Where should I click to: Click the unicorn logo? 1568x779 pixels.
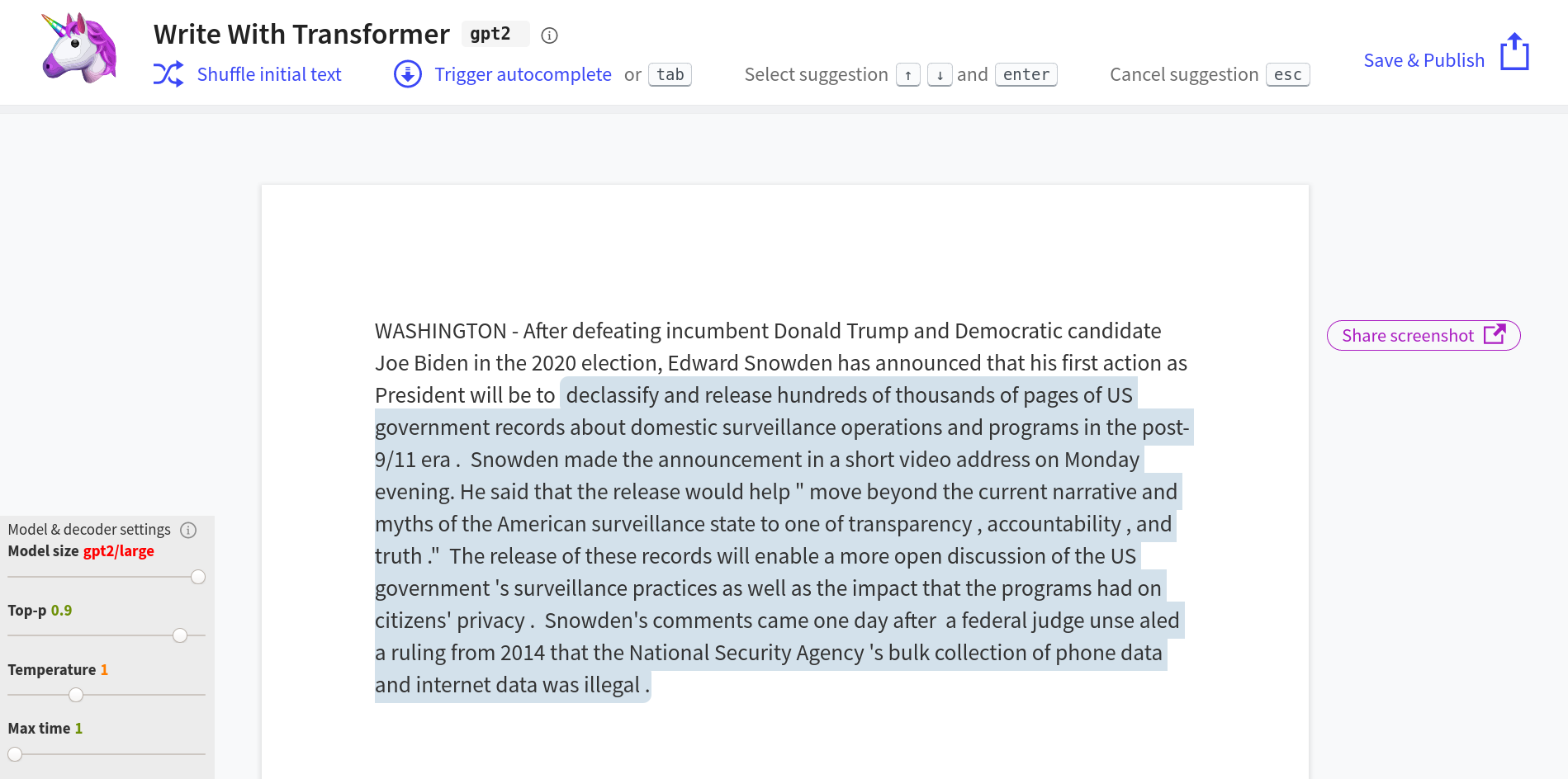(x=79, y=48)
